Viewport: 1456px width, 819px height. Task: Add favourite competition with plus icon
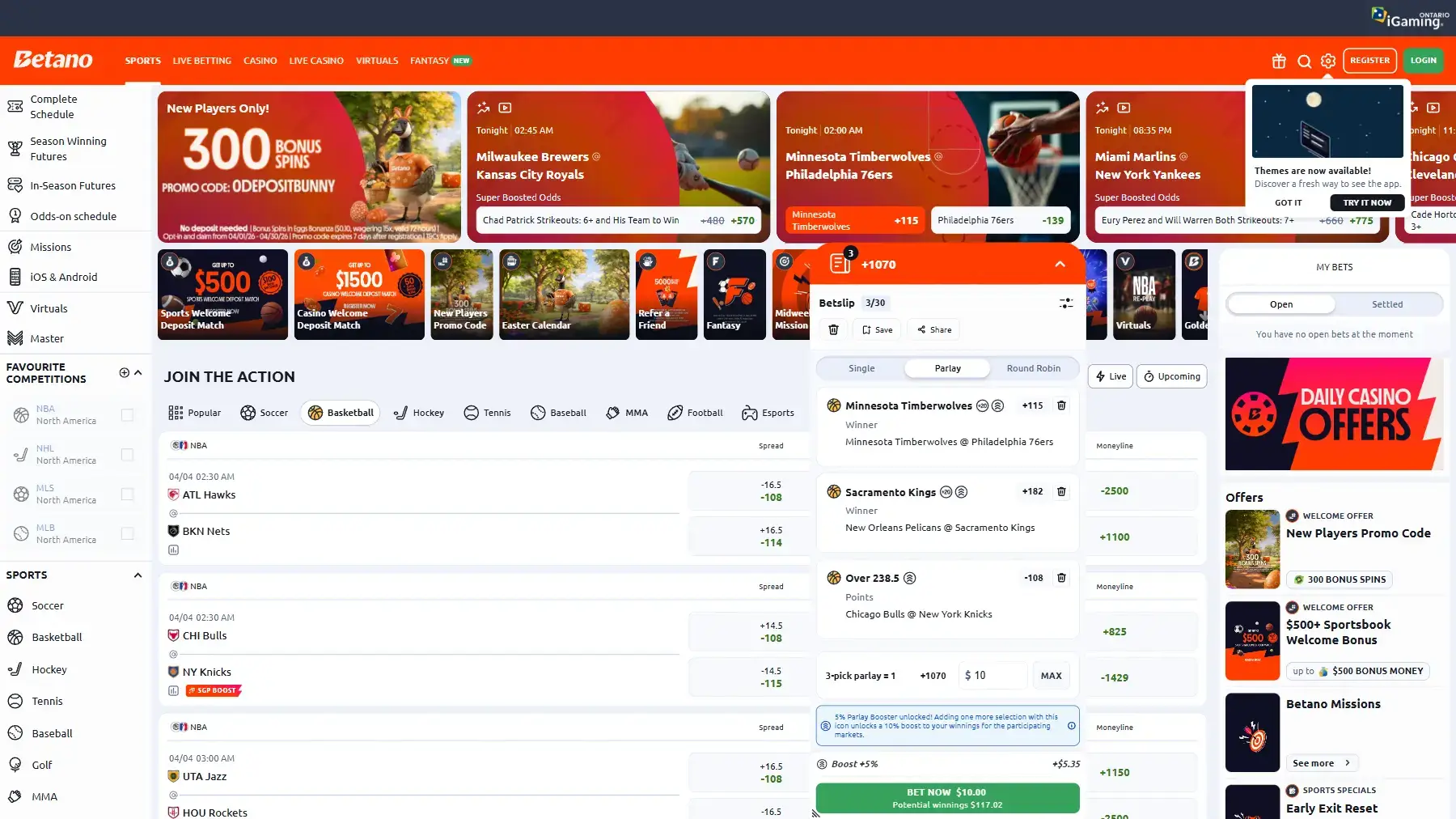(125, 372)
